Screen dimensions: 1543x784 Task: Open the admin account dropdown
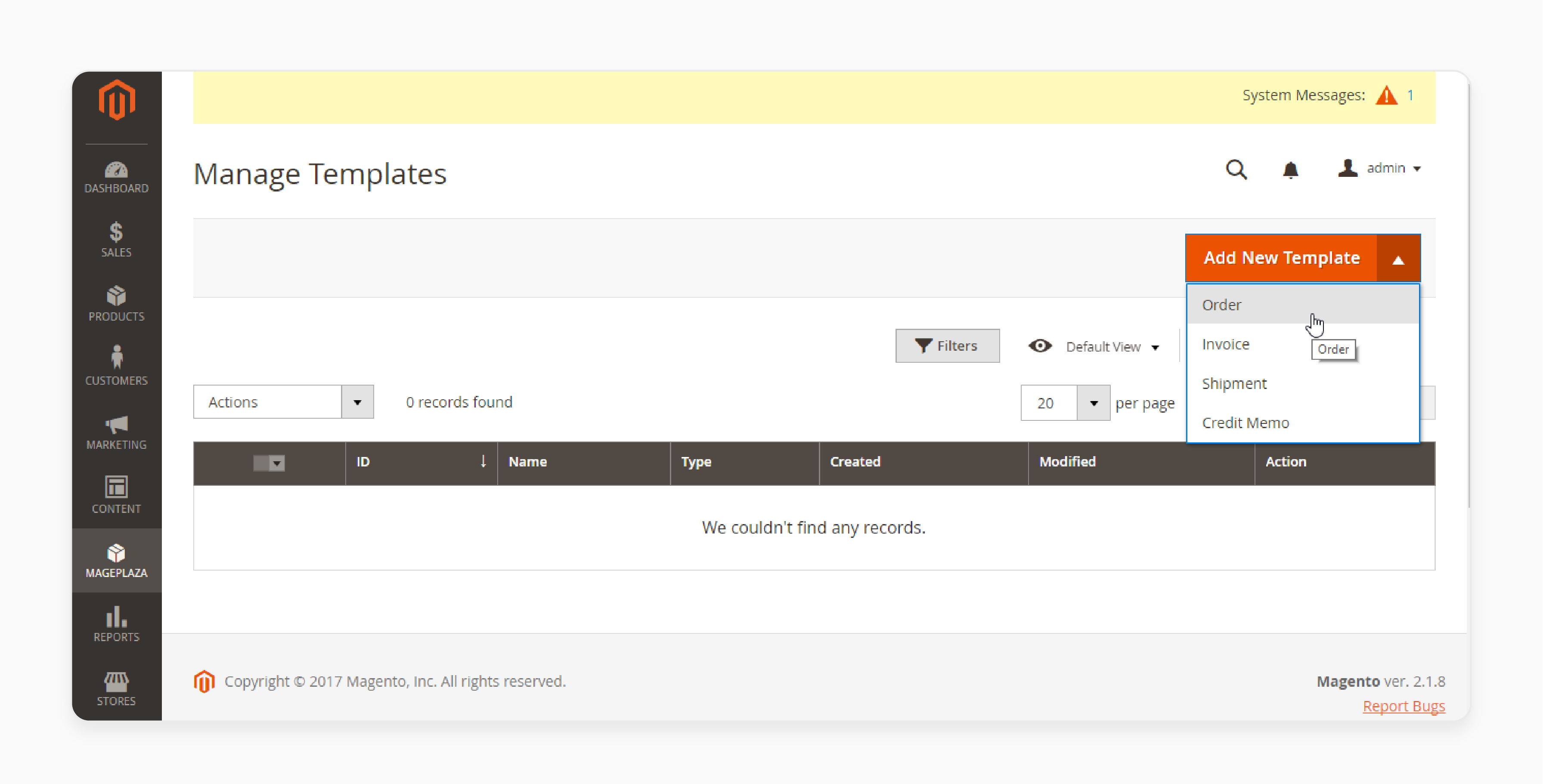(x=1379, y=168)
